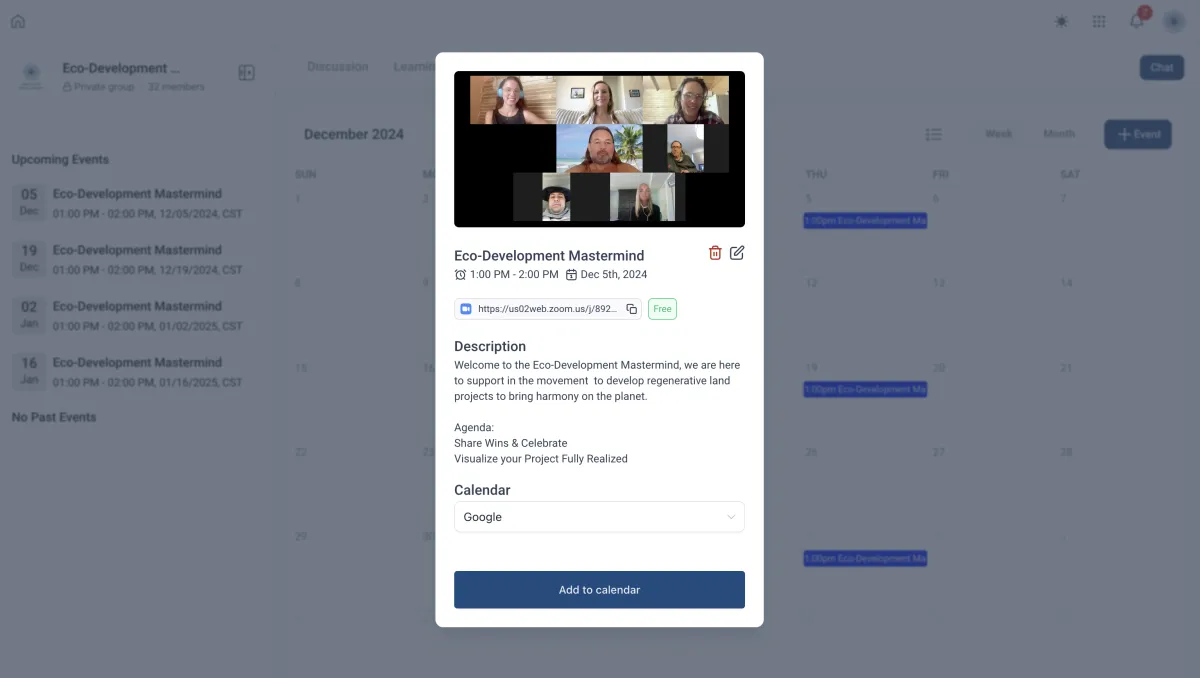Select day 13 in the calendar grid

939,283
